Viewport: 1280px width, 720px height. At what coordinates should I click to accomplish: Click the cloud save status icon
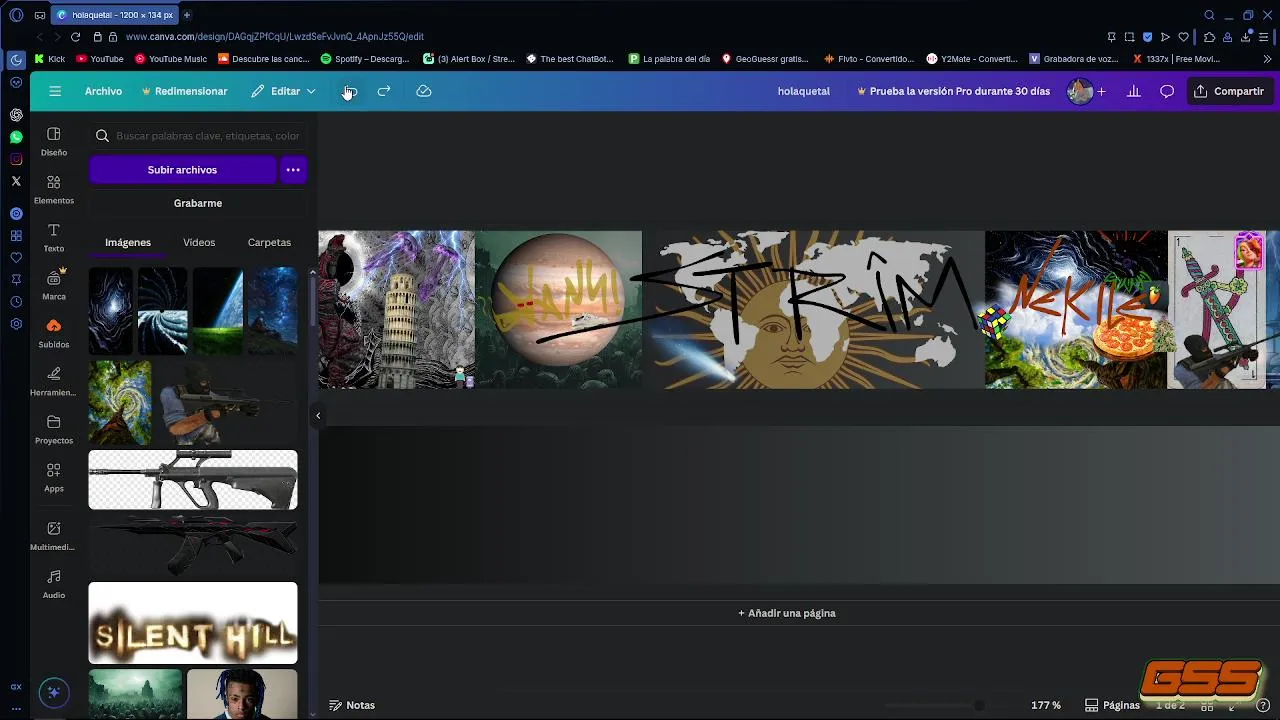click(424, 91)
